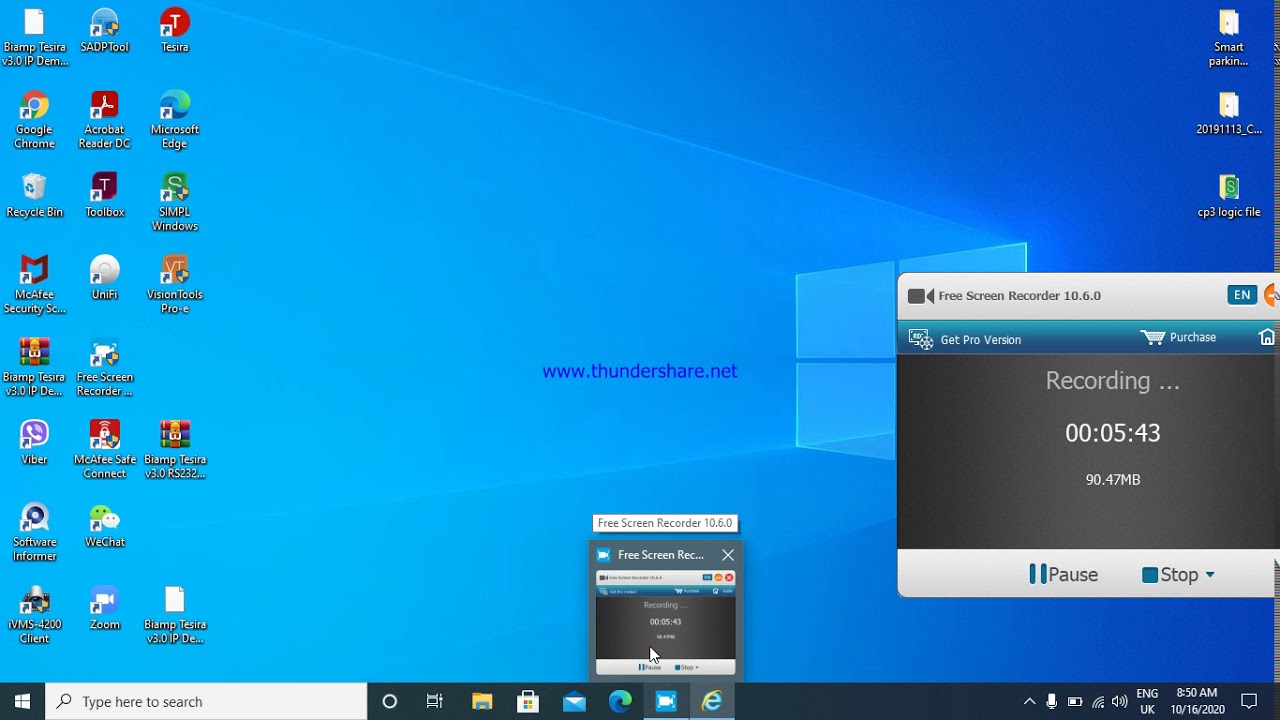Open Software Informer shortcut
This screenshot has width=1280, height=720.
pos(34,533)
